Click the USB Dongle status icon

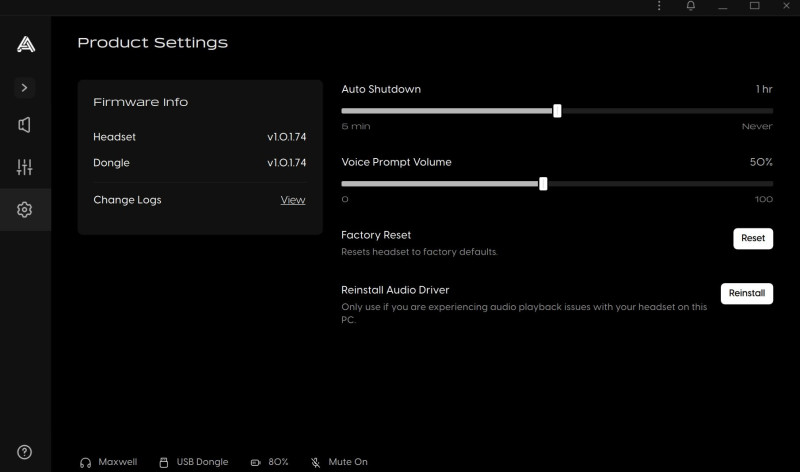click(164, 462)
